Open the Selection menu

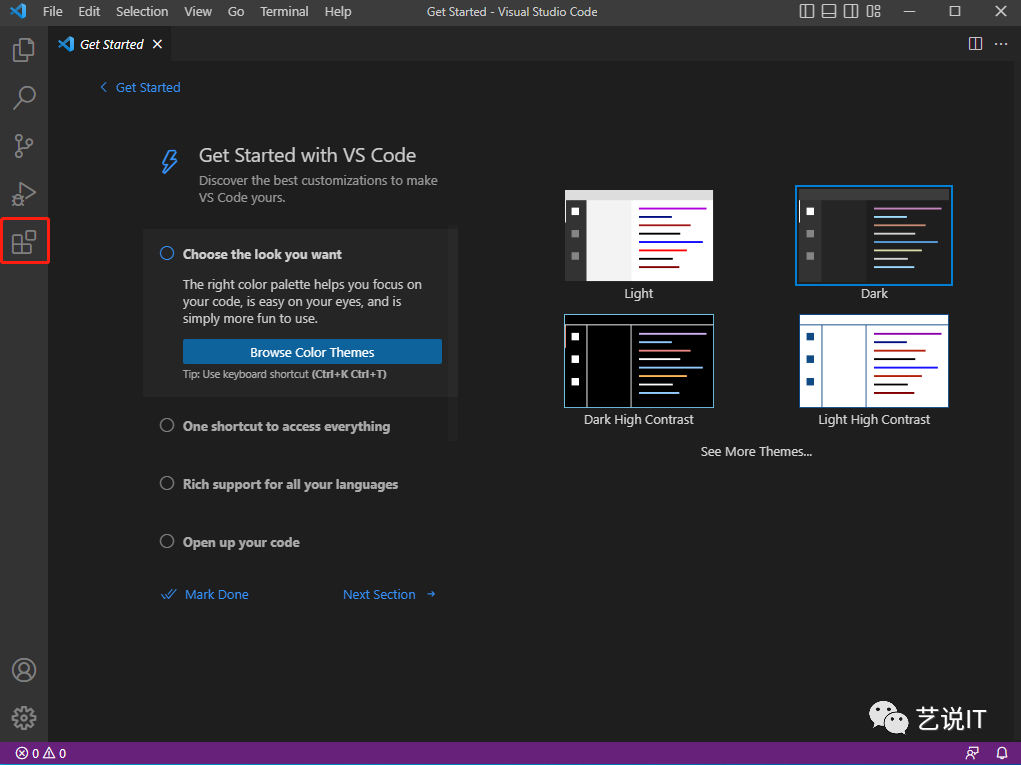coord(142,11)
